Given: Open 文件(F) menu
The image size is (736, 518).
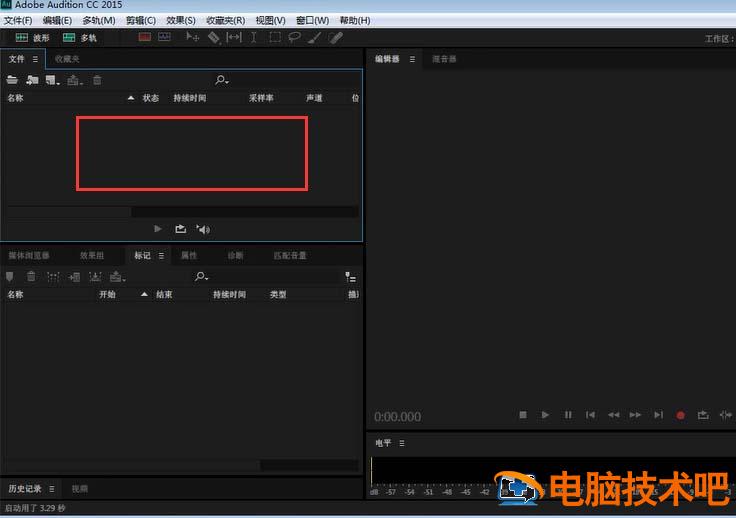Looking at the screenshot, I should point(18,21).
